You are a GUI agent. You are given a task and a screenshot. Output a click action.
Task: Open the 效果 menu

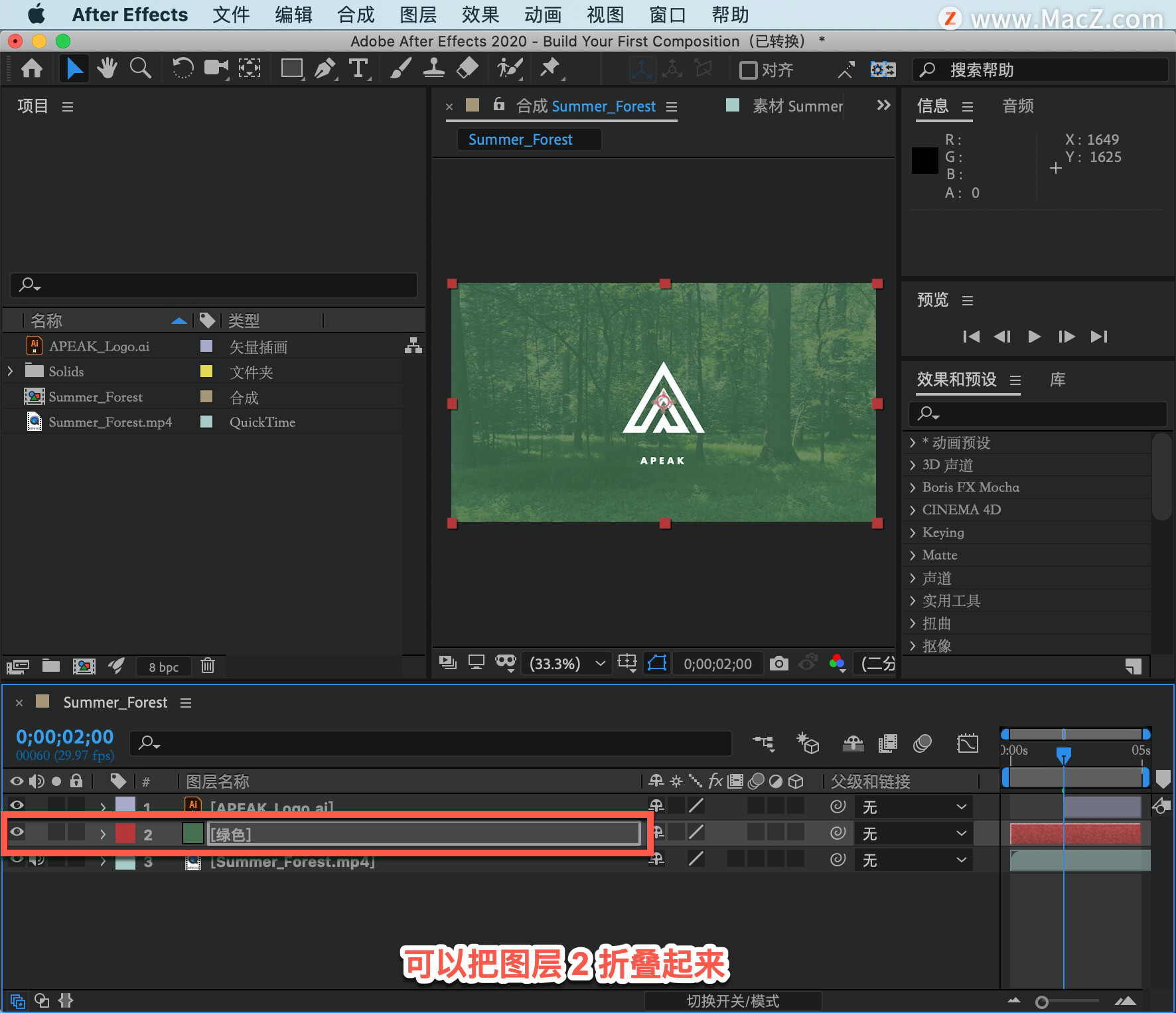pos(480,15)
